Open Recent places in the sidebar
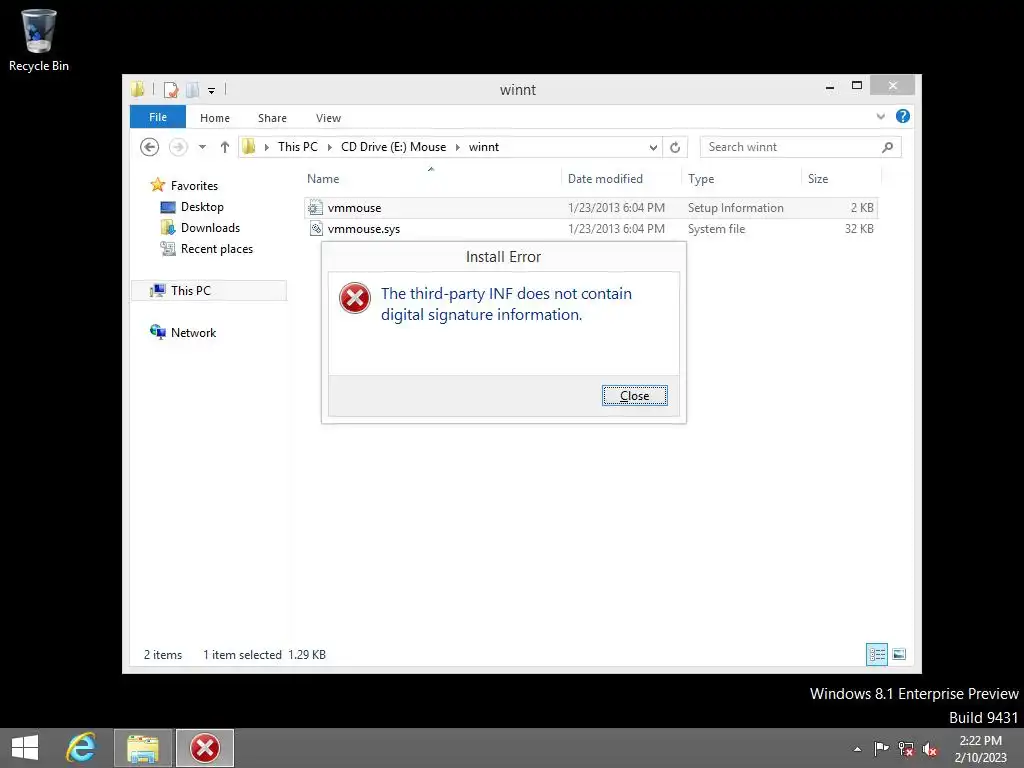 click(216, 248)
